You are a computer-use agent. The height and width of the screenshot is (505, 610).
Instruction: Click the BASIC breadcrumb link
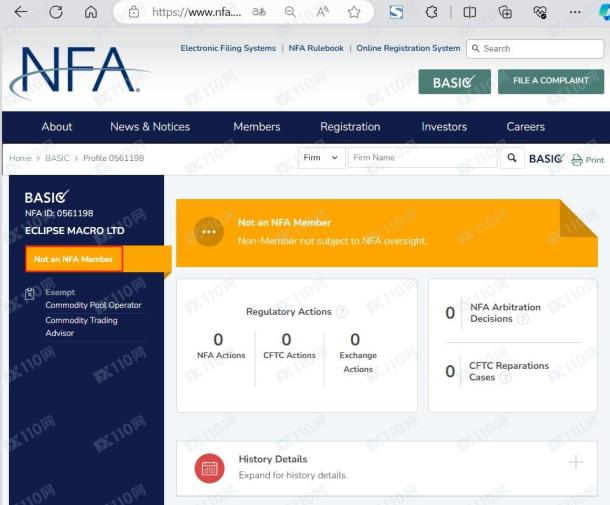[x=57, y=158]
